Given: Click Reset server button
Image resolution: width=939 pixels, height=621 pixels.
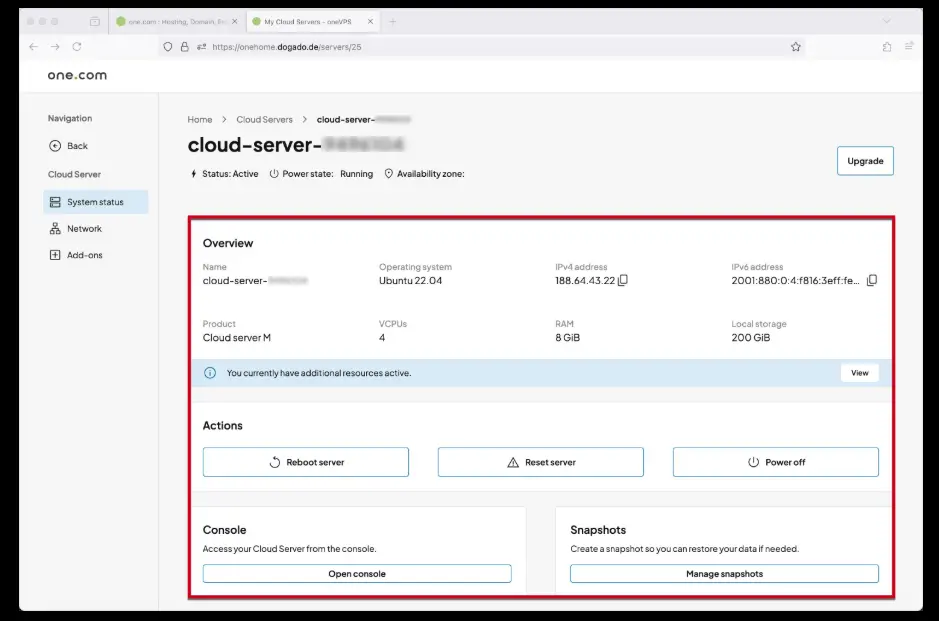Looking at the screenshot, I should click(x=541, y=462).
